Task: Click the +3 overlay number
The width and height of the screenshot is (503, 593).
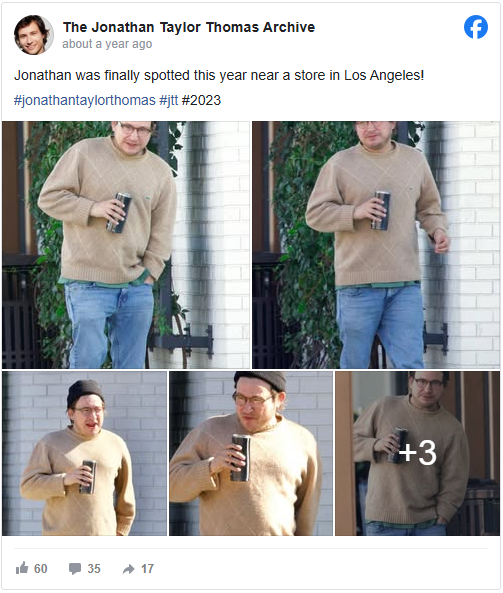Action: [418, 452]
